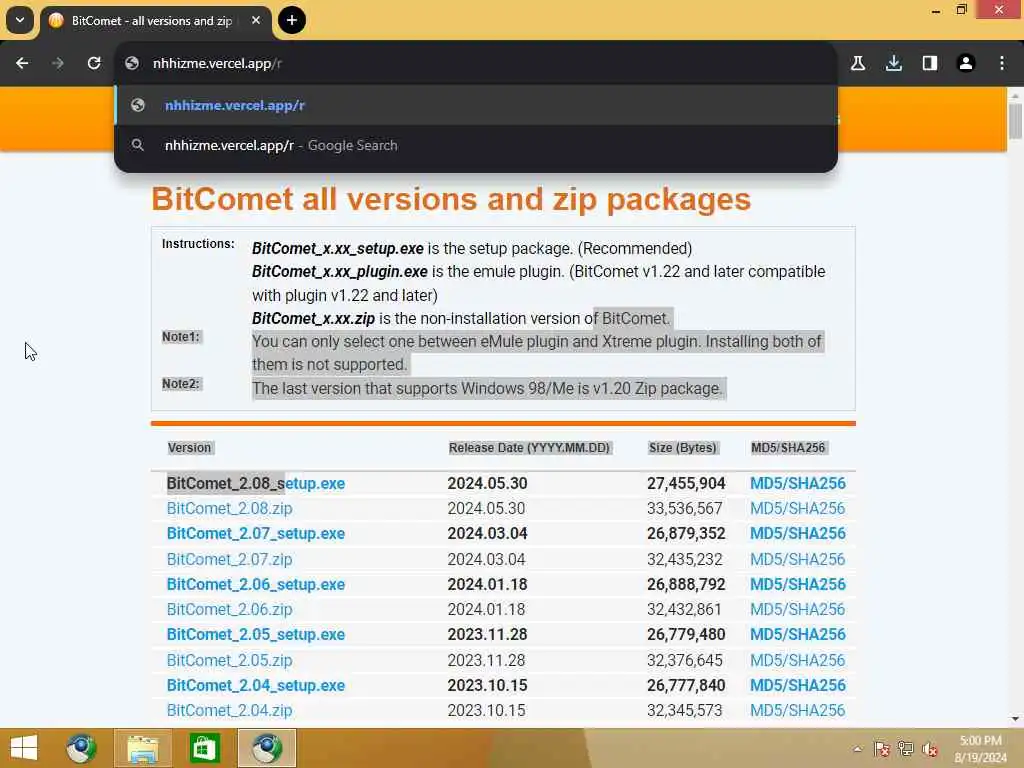Open the Windows Store taskbar icon
Image resolution: width=1024 pixels, height=768 pixels.
pyautogui.click(x=204, y=748)
